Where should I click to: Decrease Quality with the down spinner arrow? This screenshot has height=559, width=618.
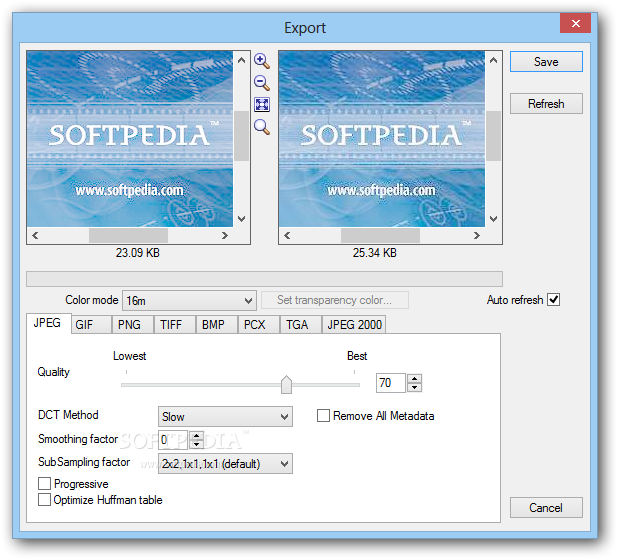pyautogui.click(x=414, y=387)
